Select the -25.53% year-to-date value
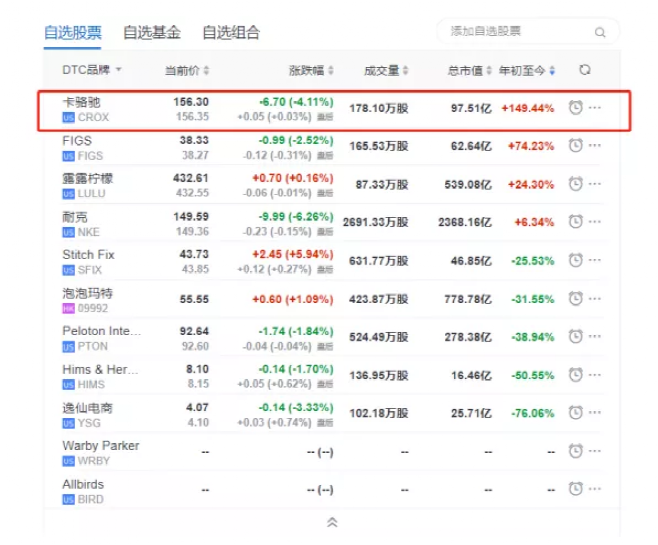 click(533, 261)
